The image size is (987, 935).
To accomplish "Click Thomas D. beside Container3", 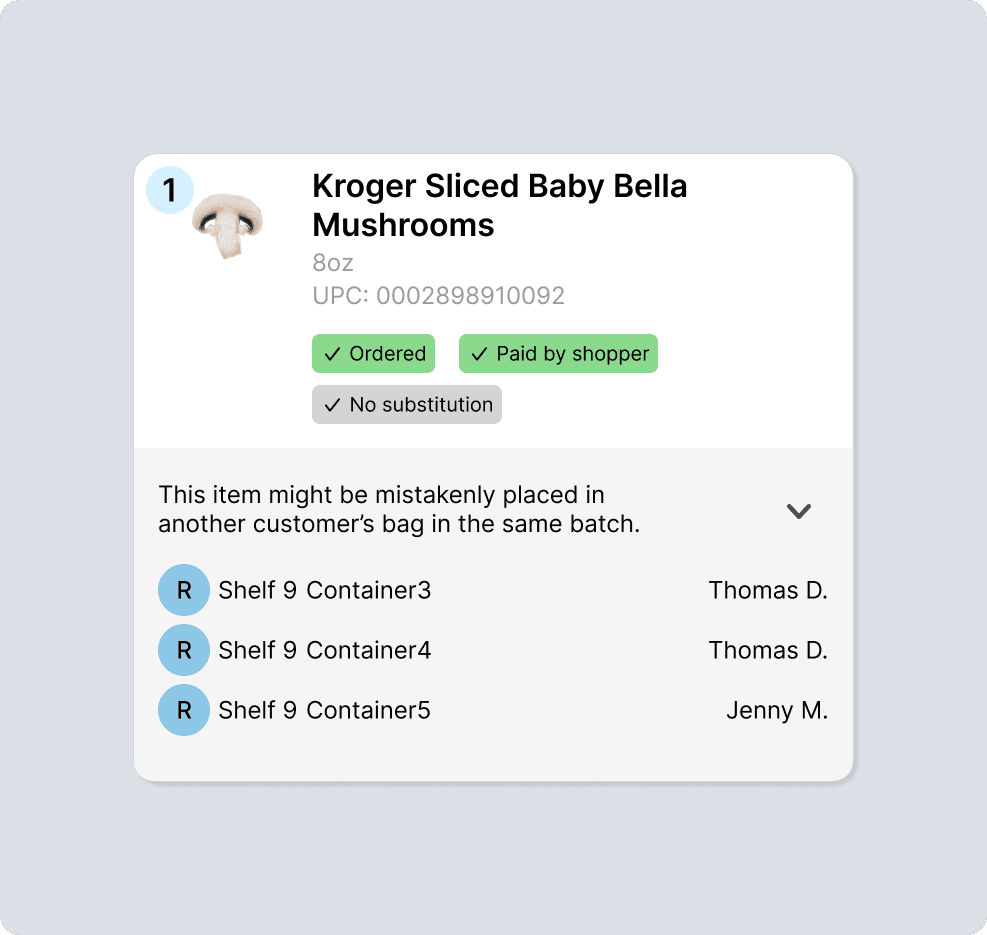I will pyautogui.click(x=767, y=590).
